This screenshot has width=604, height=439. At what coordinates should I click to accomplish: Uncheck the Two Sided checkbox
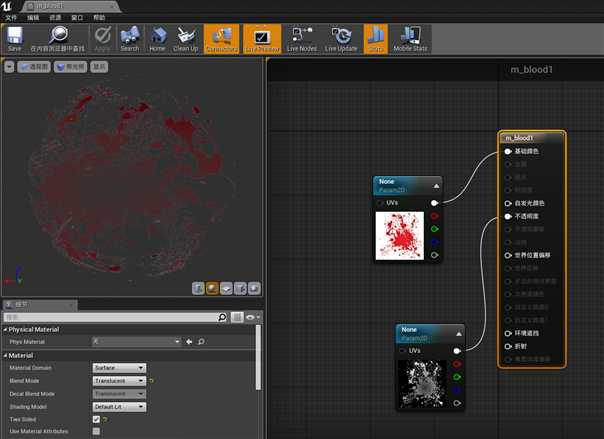pyautogui.click(x=96, y=419)
